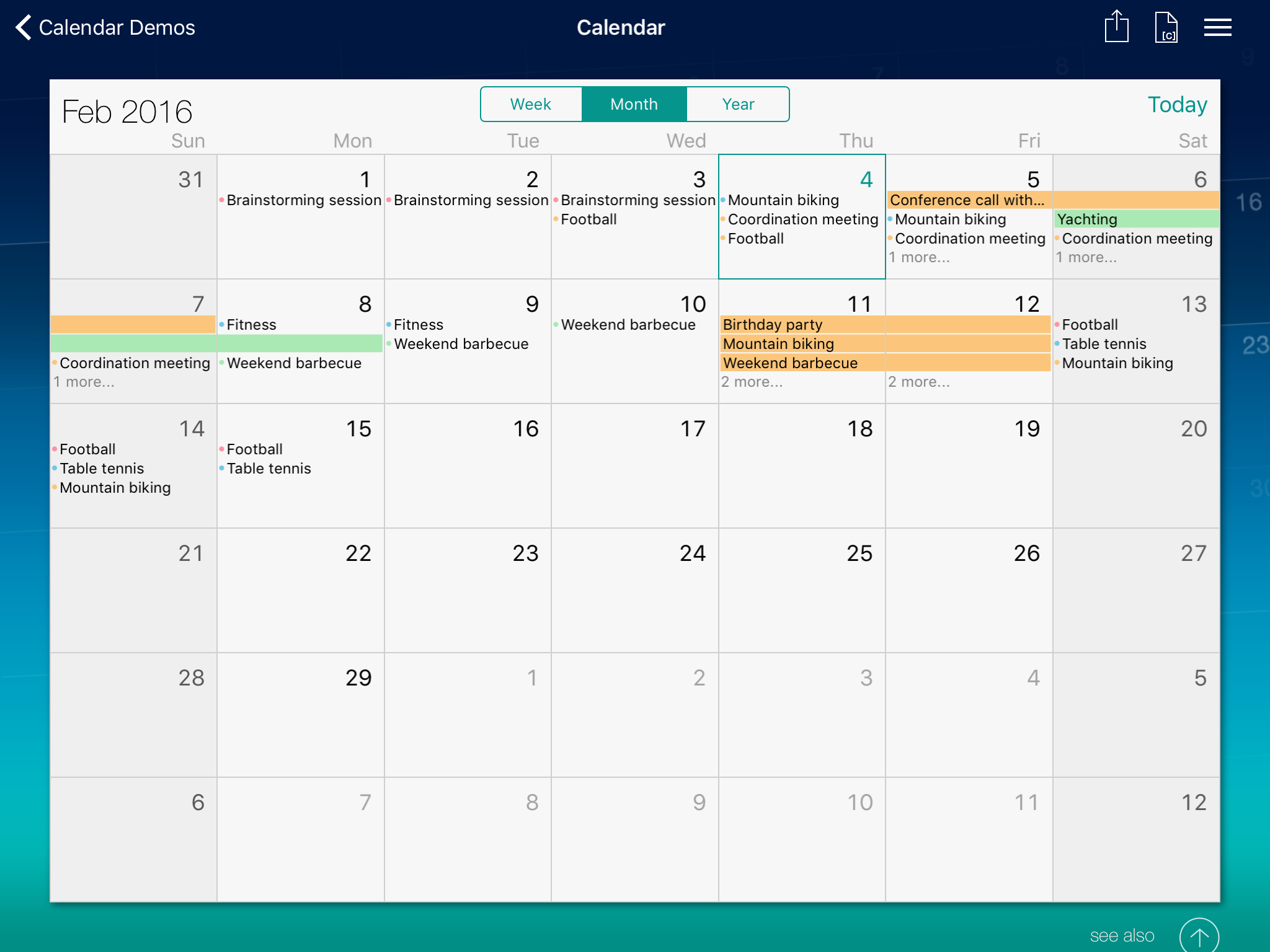Open Table tennis event on February 15
The height and width of the screenshot is (952, 1270).
click(269, 468)
